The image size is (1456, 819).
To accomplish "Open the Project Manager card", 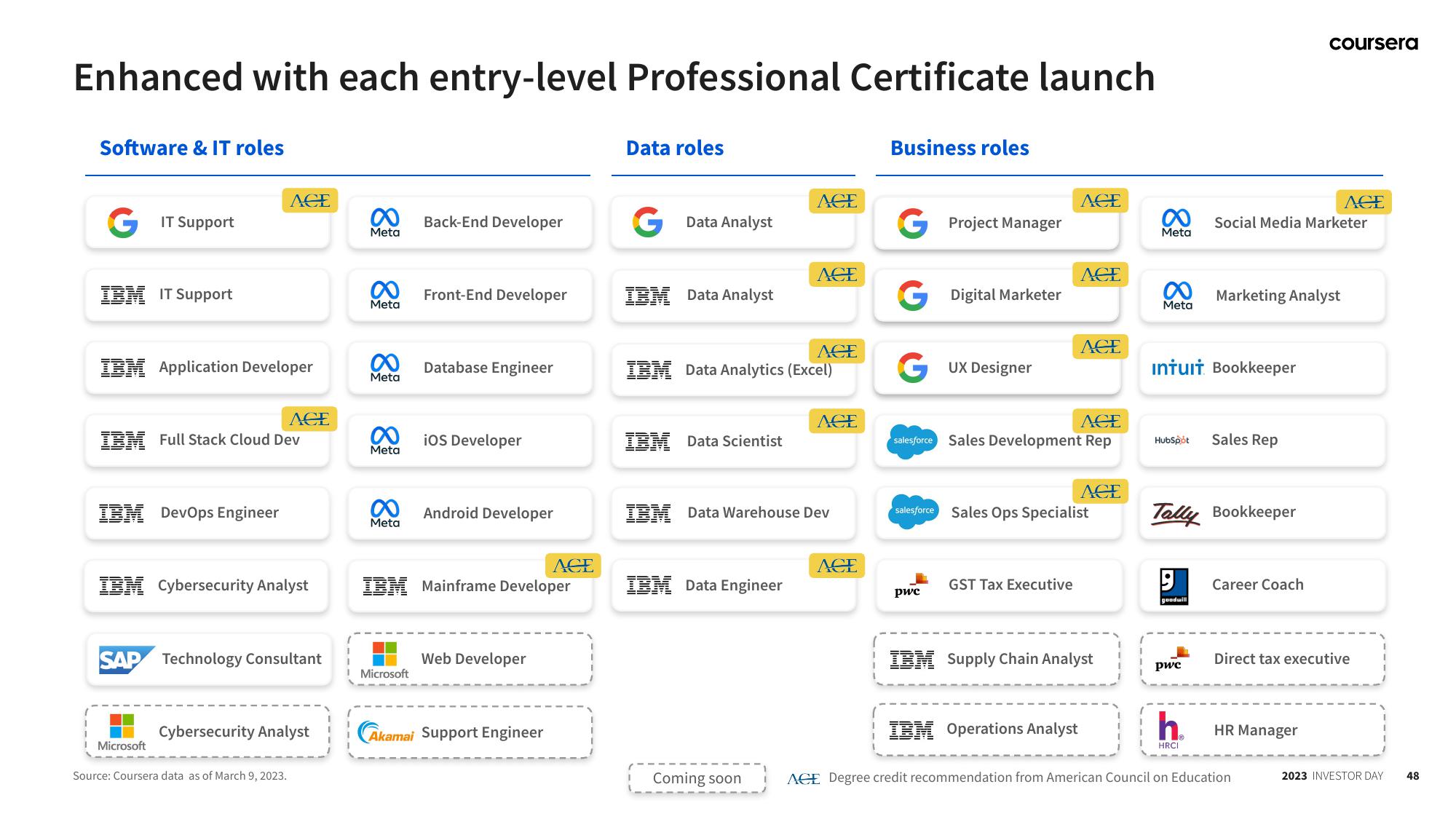I will (x=997, y=223).
